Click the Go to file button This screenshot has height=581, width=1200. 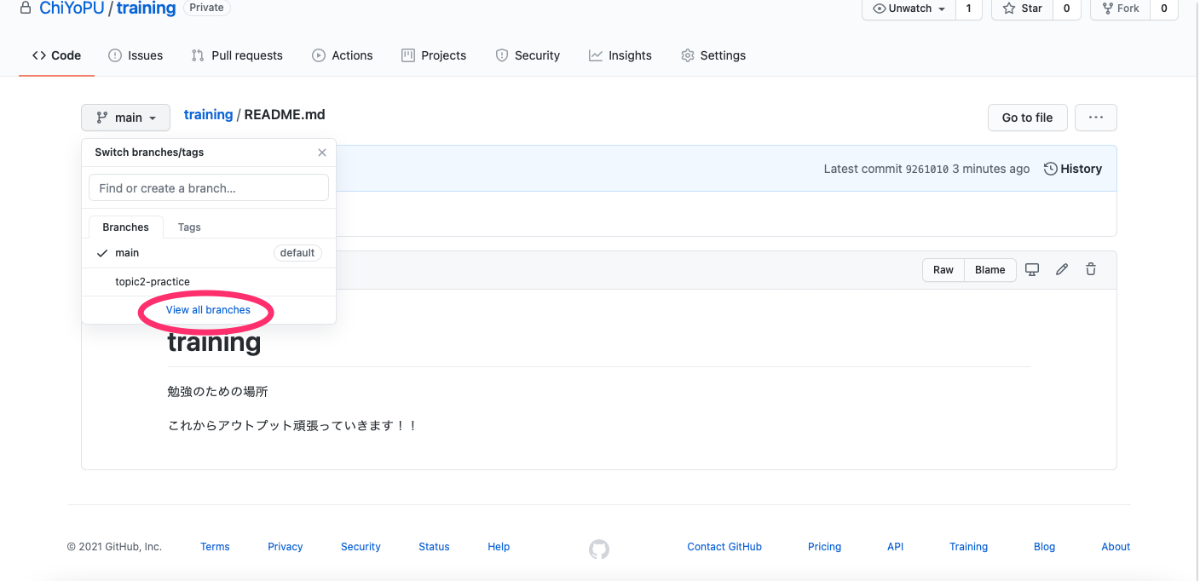[1027, 118]
